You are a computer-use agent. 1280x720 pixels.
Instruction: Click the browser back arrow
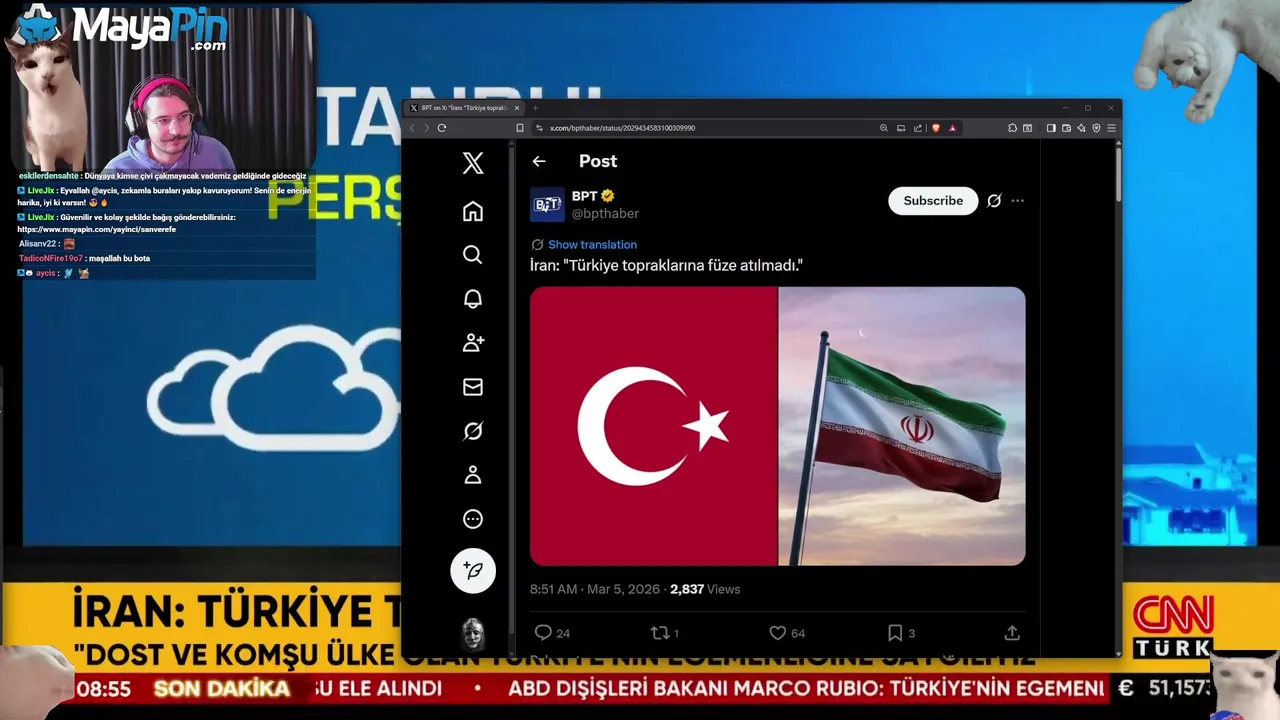[x=412, y=128]
